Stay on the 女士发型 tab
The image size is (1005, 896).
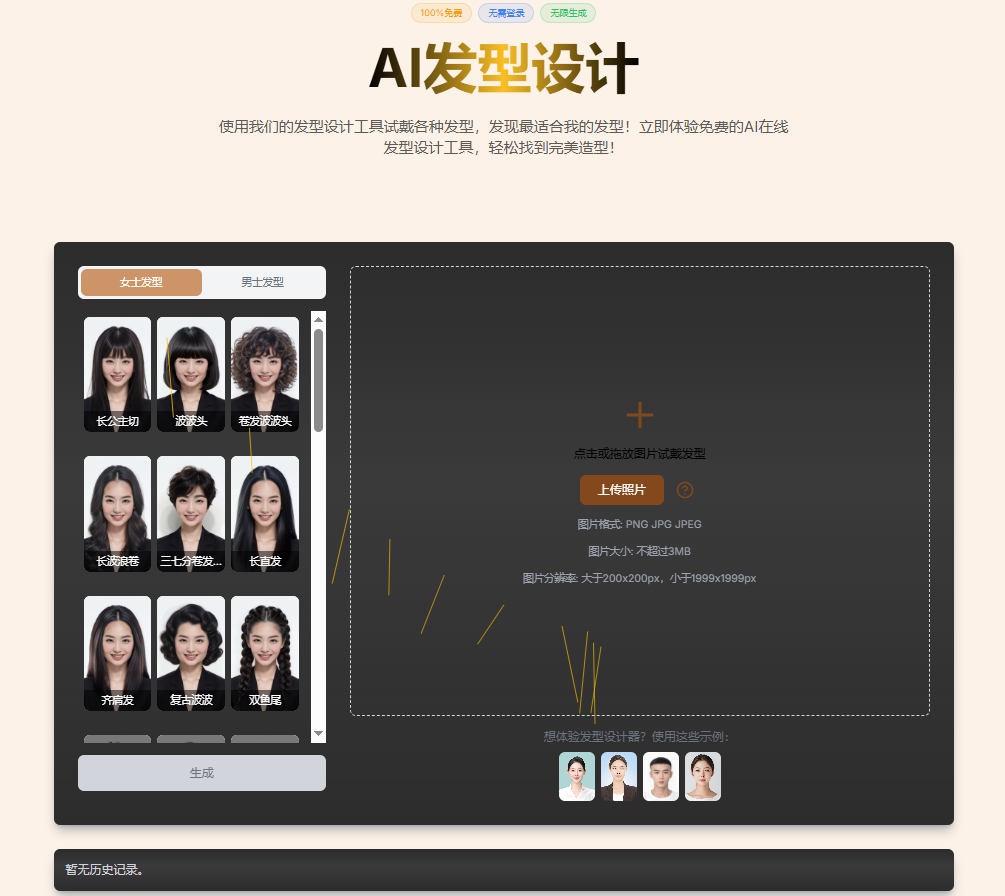pos(140,282)
